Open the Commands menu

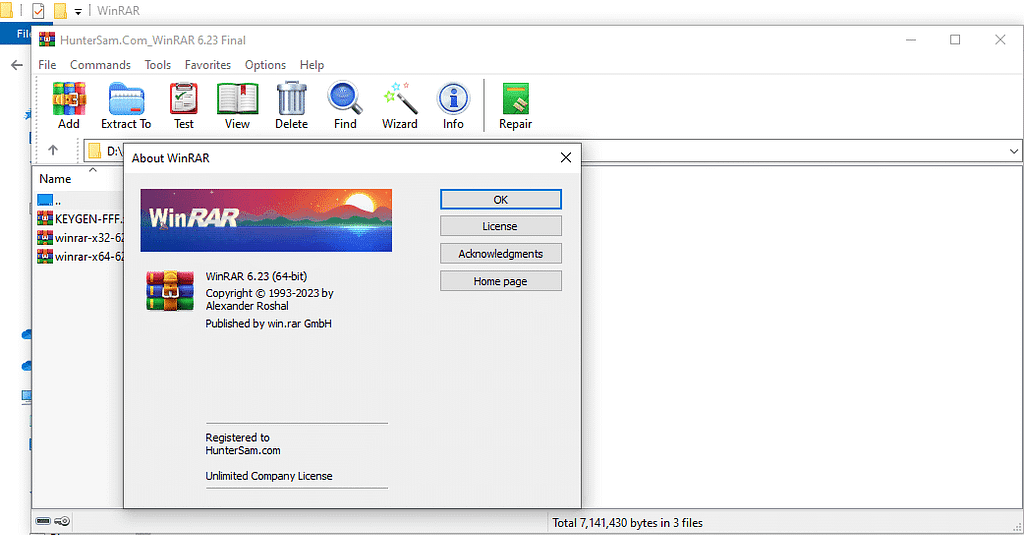101,65
